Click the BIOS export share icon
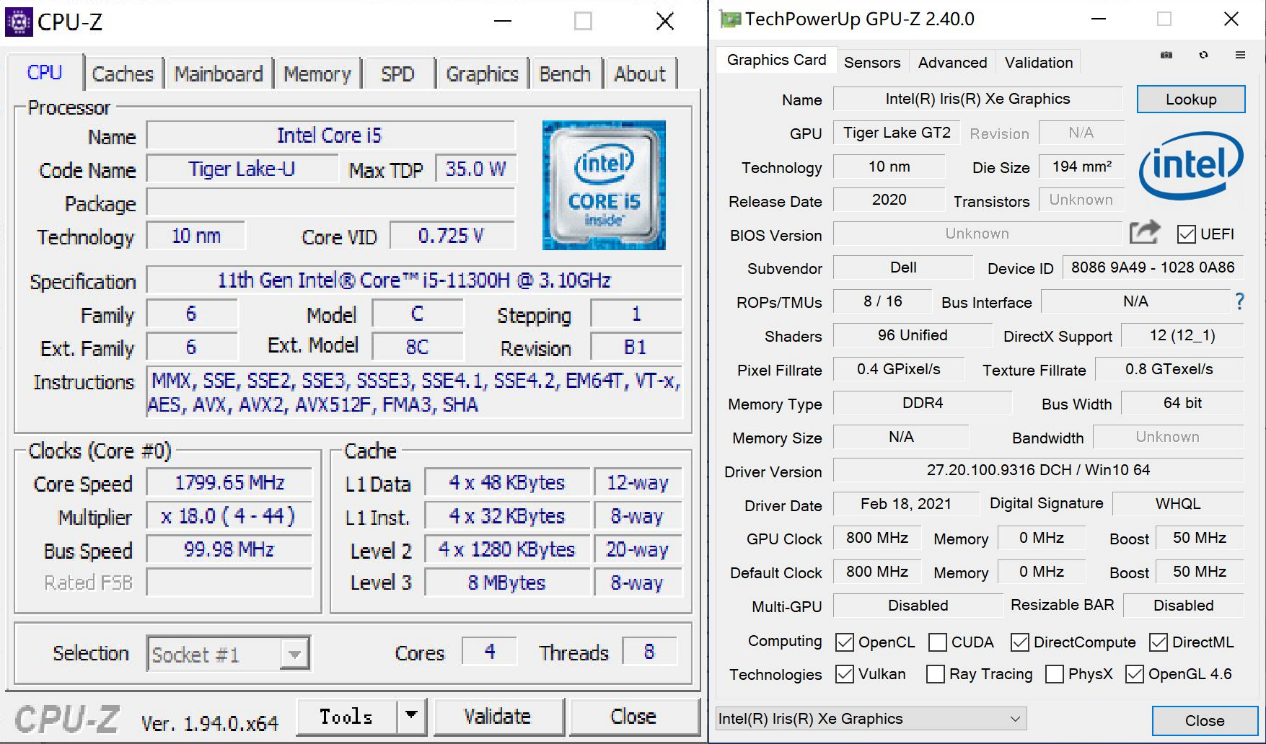The image size is (1266, 744). 1145,233
